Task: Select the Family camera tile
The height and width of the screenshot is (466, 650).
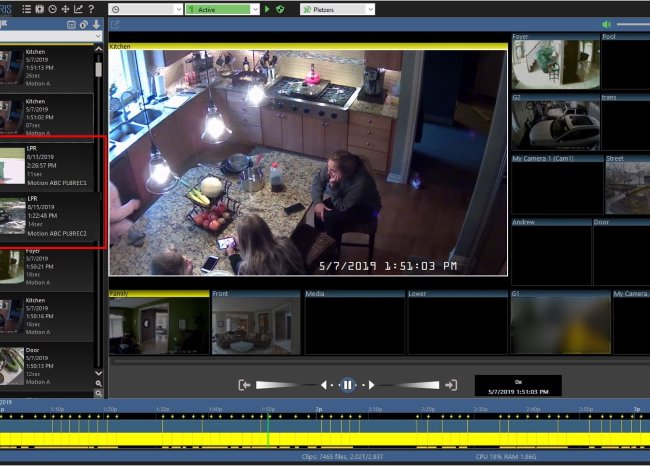Action: (159, 323)
